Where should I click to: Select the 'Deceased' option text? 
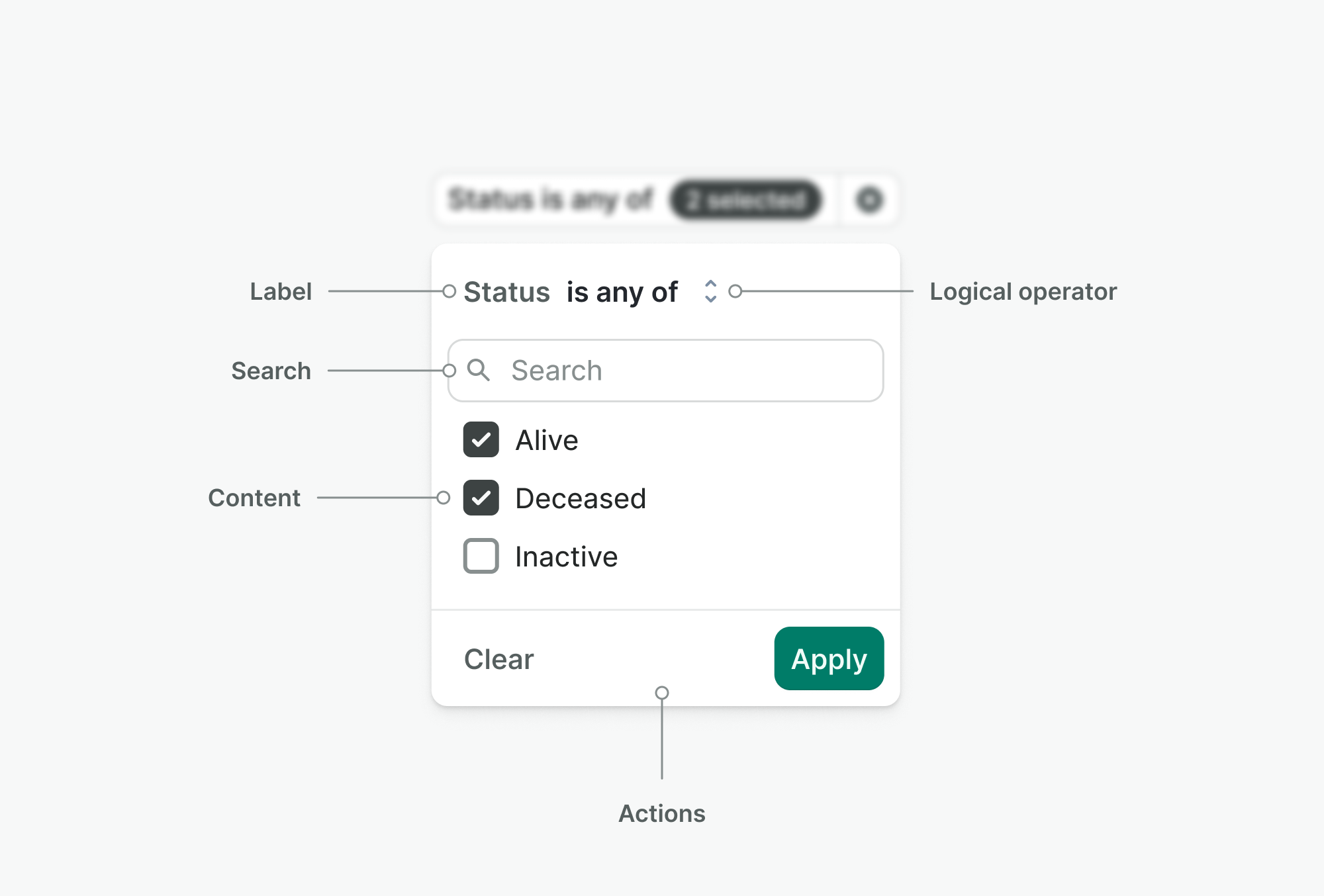click(581, 498)
